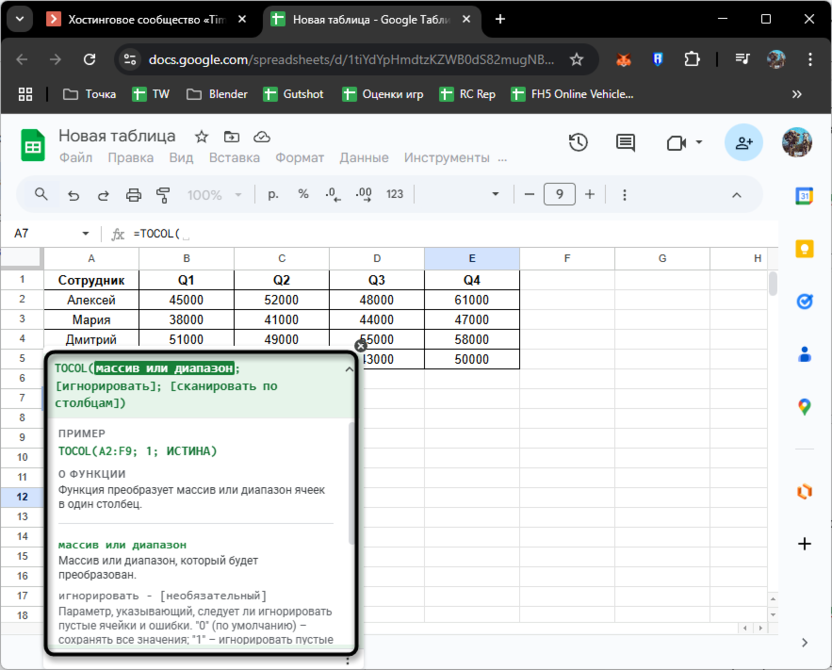832x670 pixels.
Task: Open Google Calendar in side panel
Action: (x=804, y=197)
